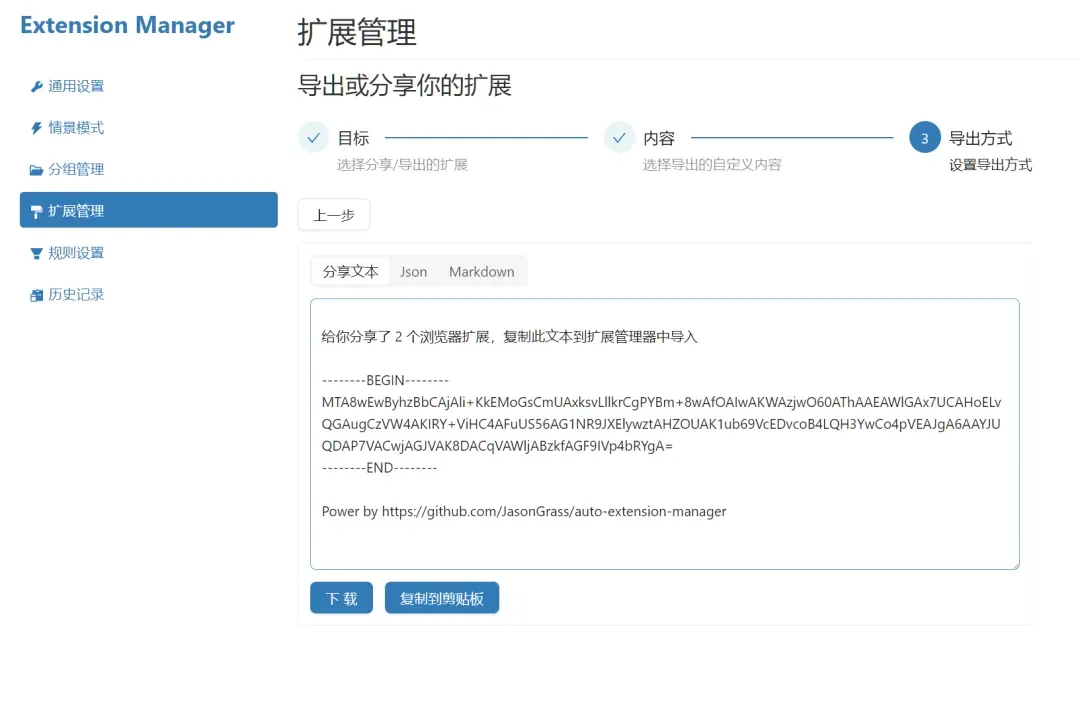Click the checkmark circle for 内容 step

click(x=619, y=138)
